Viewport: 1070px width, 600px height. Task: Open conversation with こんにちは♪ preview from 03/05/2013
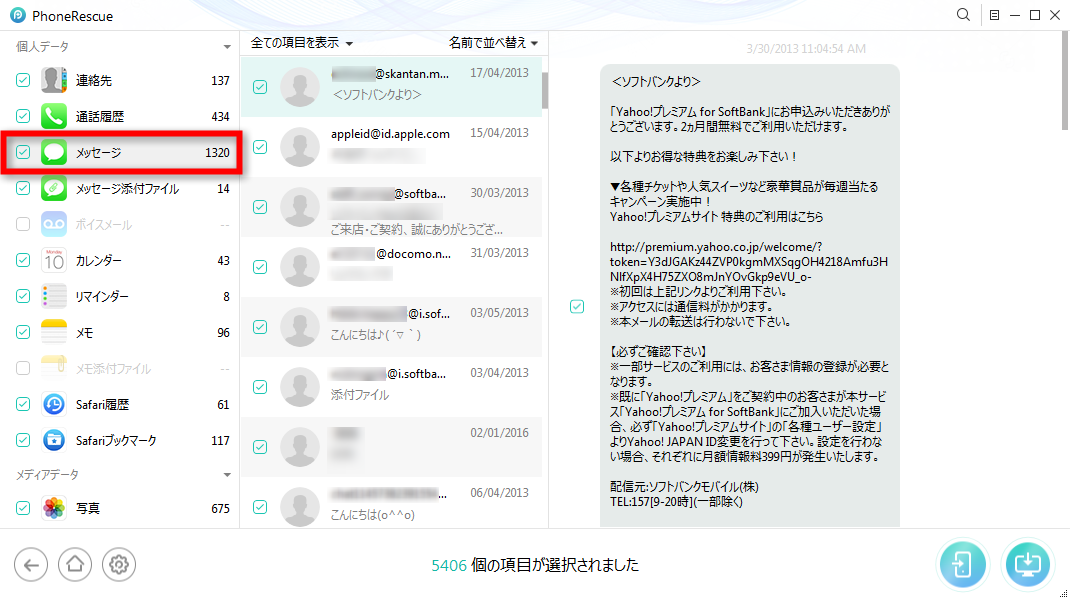tap(391, 327)
